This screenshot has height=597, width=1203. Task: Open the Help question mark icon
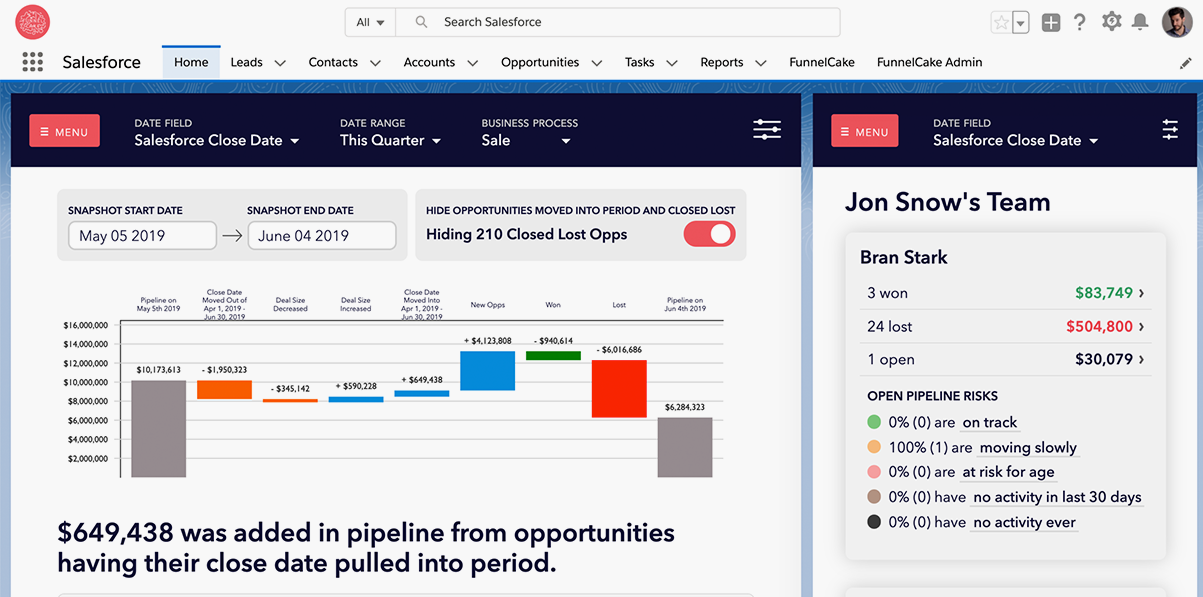pyautogui.click(x=1080, y=22)
